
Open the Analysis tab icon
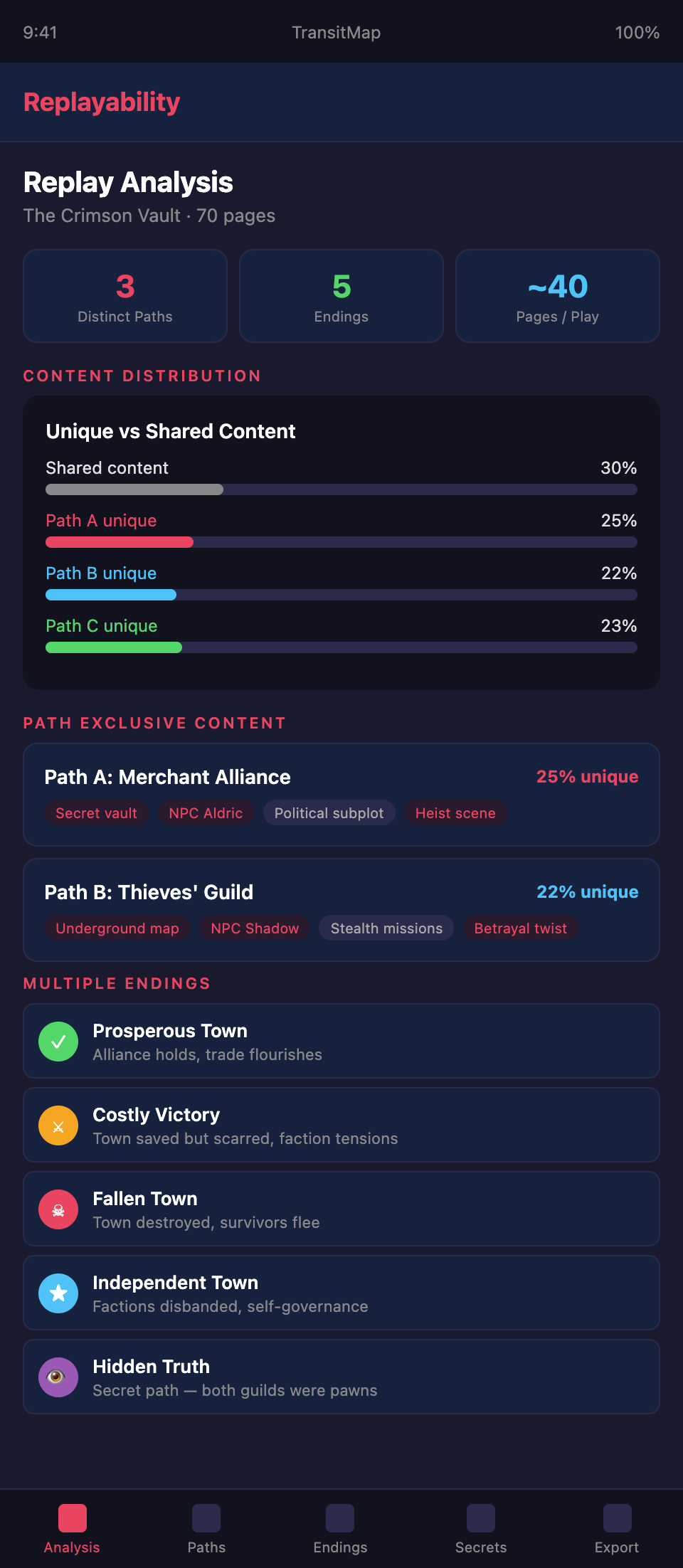pos(72,1518)
